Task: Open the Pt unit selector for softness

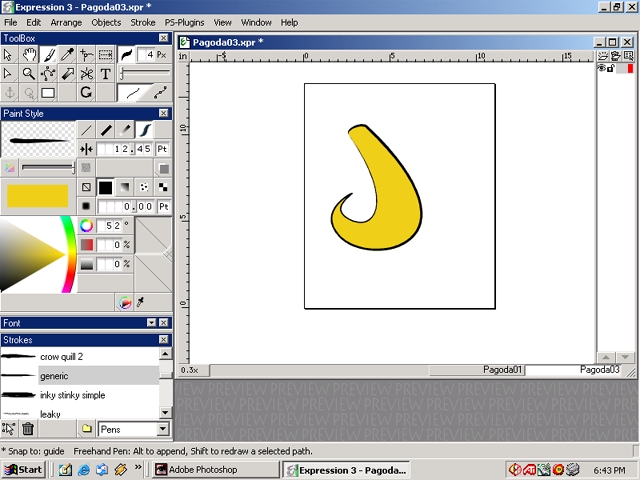Action: pyautogui.click(x=163, y=207)
